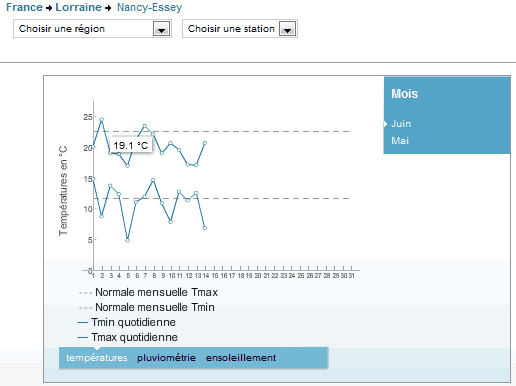This screenshot has height=386, width=516.
Task: Click the white arrow marker beside Juin
Action: pyautogui.click(x=385, y=124)
